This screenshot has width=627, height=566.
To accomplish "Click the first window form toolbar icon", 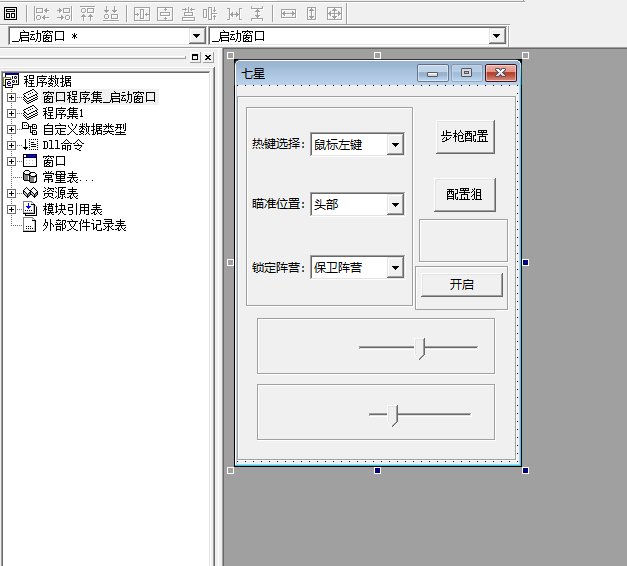I will click(11, 14).
